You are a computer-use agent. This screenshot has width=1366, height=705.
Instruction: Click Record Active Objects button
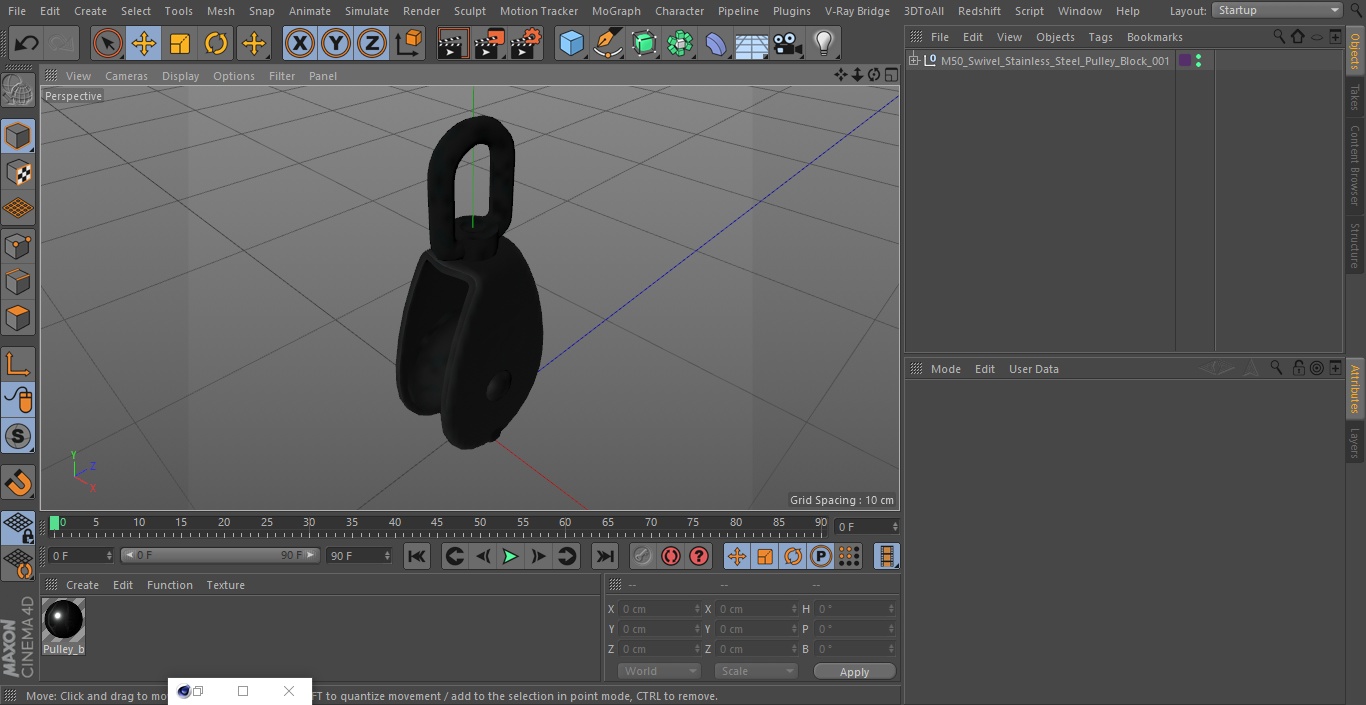coord(643,556)
